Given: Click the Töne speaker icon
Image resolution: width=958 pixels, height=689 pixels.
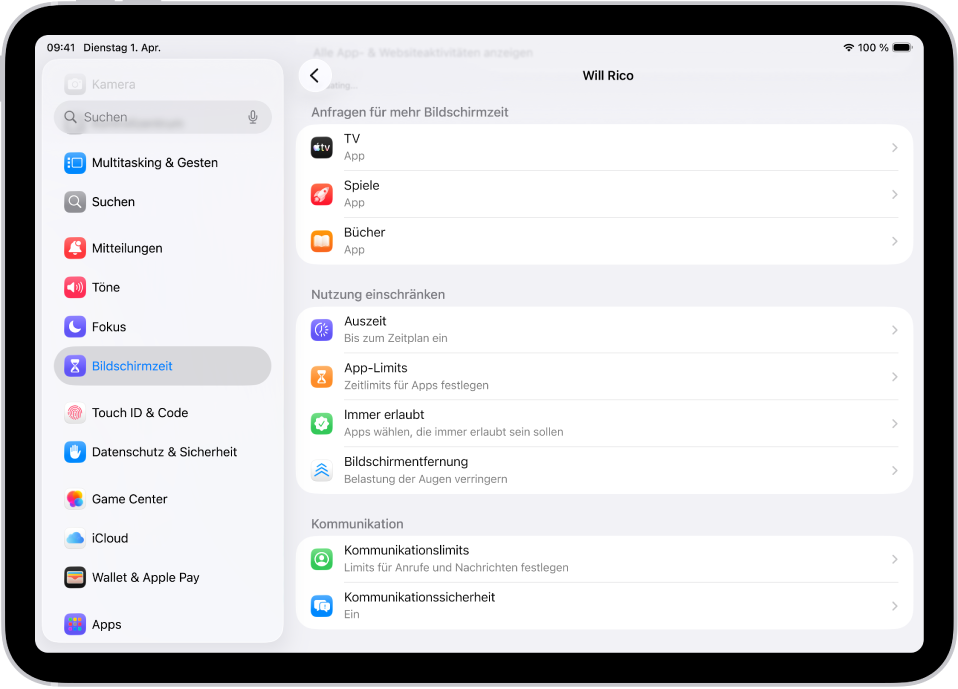Looking at the screenshot, I should [75, 288].
